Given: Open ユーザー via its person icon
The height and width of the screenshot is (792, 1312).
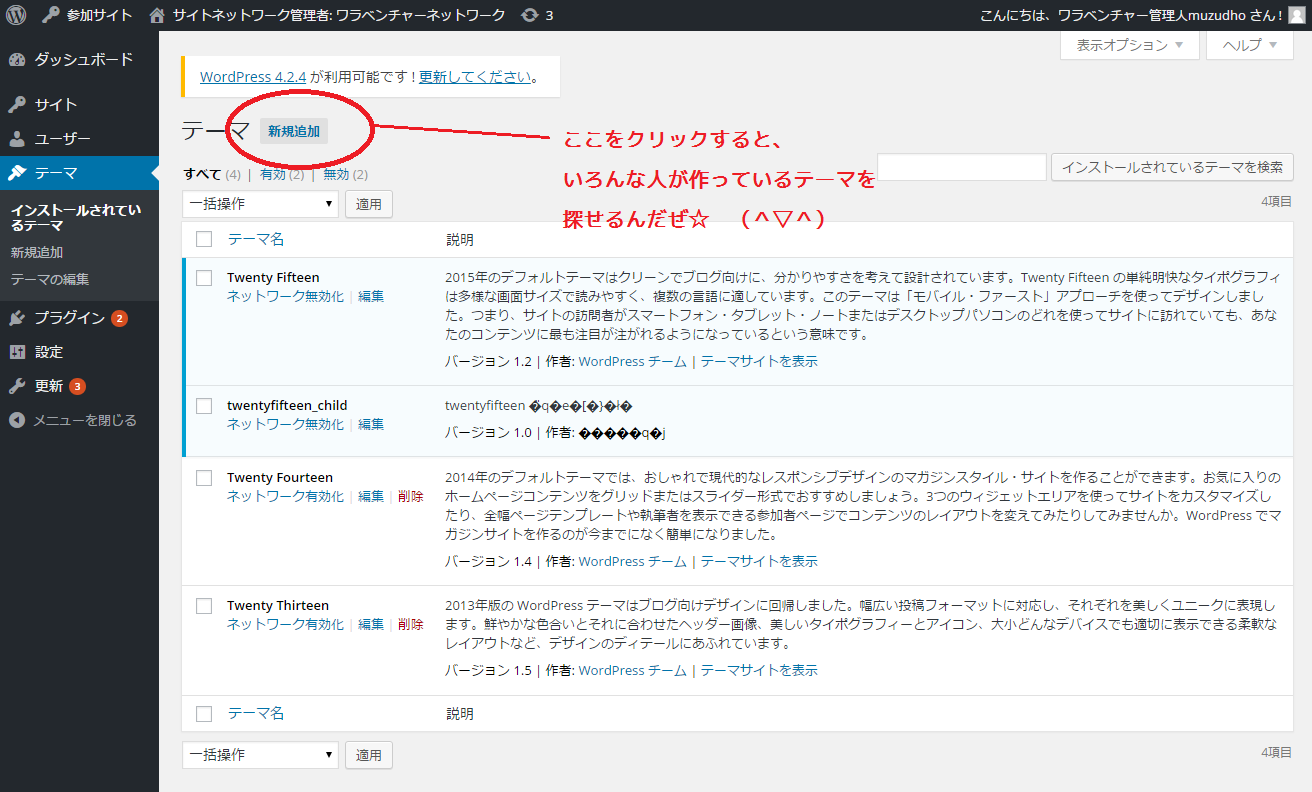Looking at the screenshot, I should click(x=17, y=139).
